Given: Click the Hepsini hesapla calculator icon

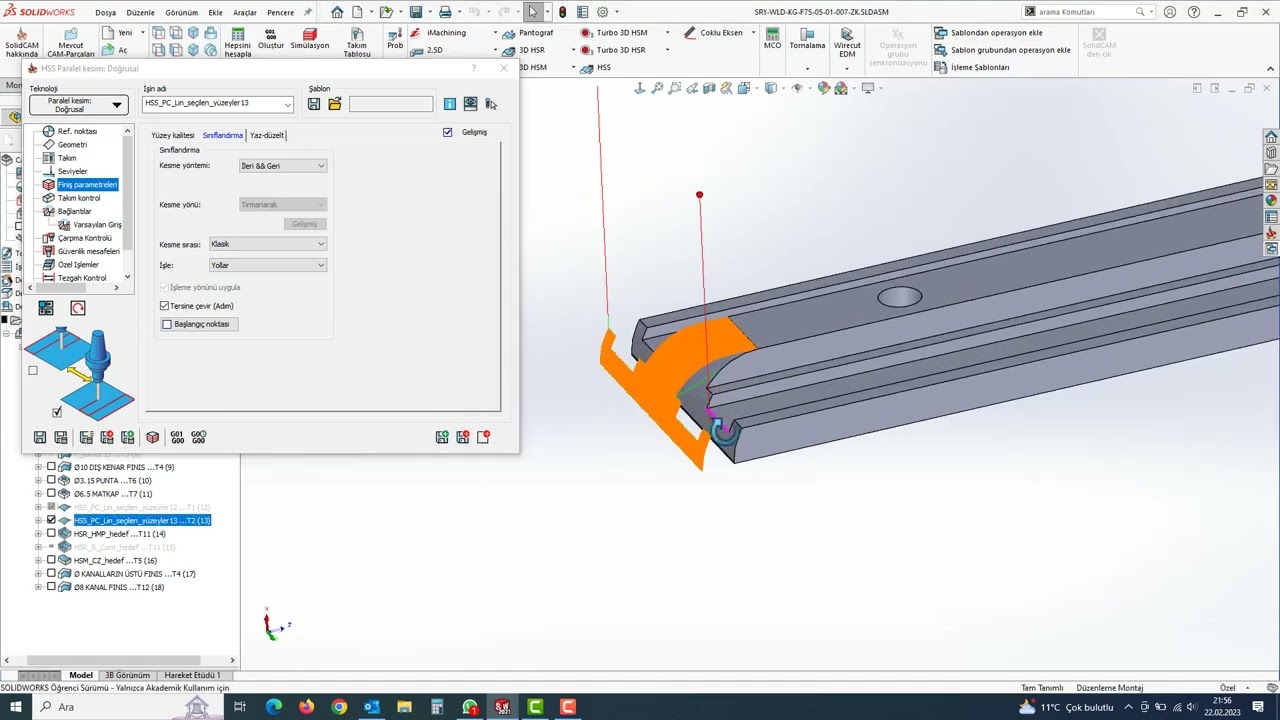Looking at the screenshot, I should (238, 33).
